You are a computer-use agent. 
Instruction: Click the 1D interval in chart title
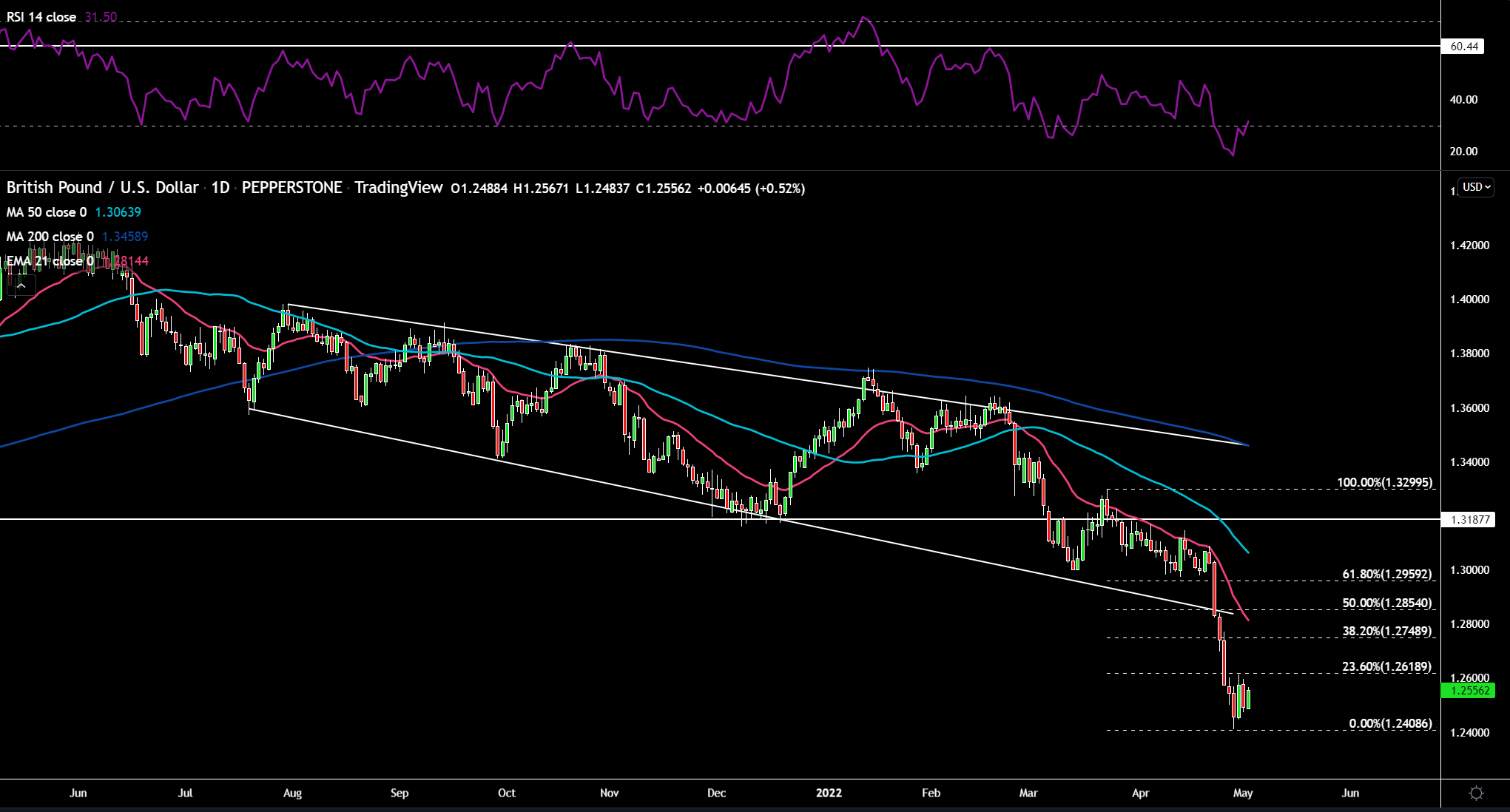click(x=220, y=188)
